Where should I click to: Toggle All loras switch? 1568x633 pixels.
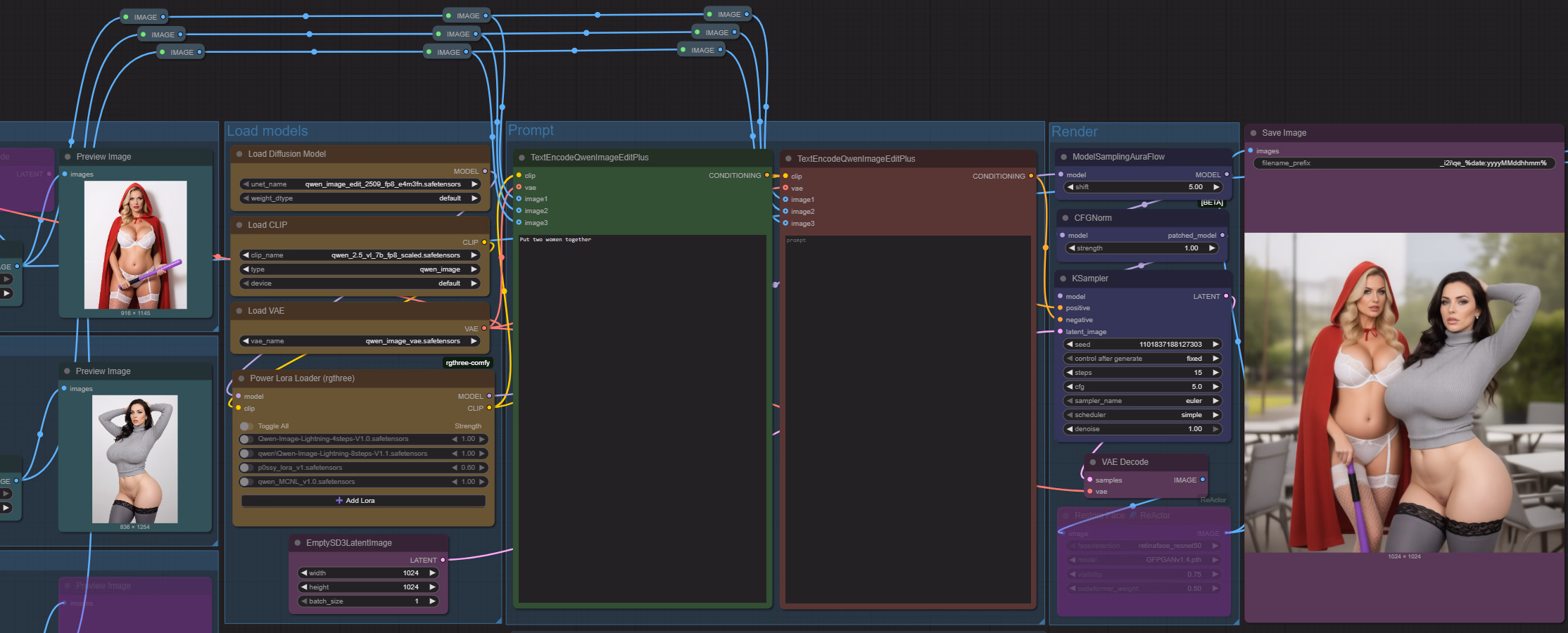point(246,426)
